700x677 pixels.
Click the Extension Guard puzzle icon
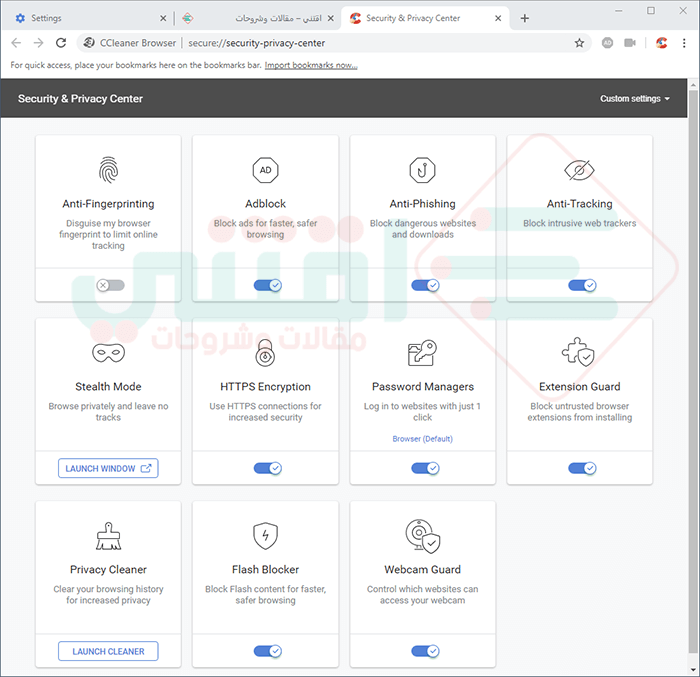578,352
